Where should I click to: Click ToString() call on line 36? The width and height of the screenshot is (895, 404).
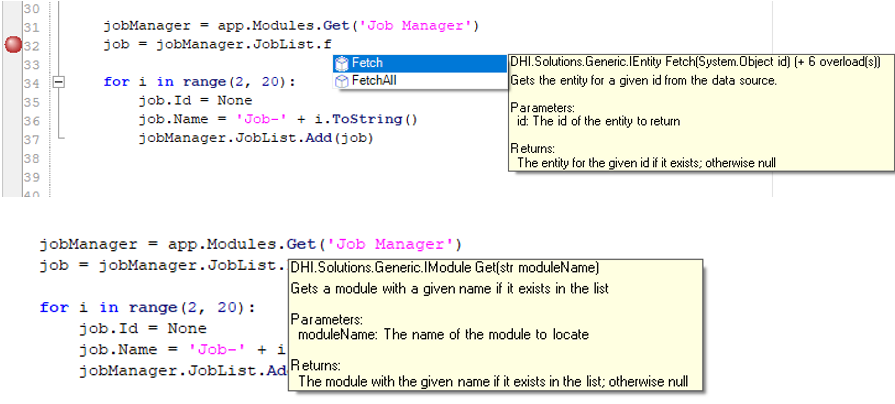pyautogui.click(x=376, y=119)
